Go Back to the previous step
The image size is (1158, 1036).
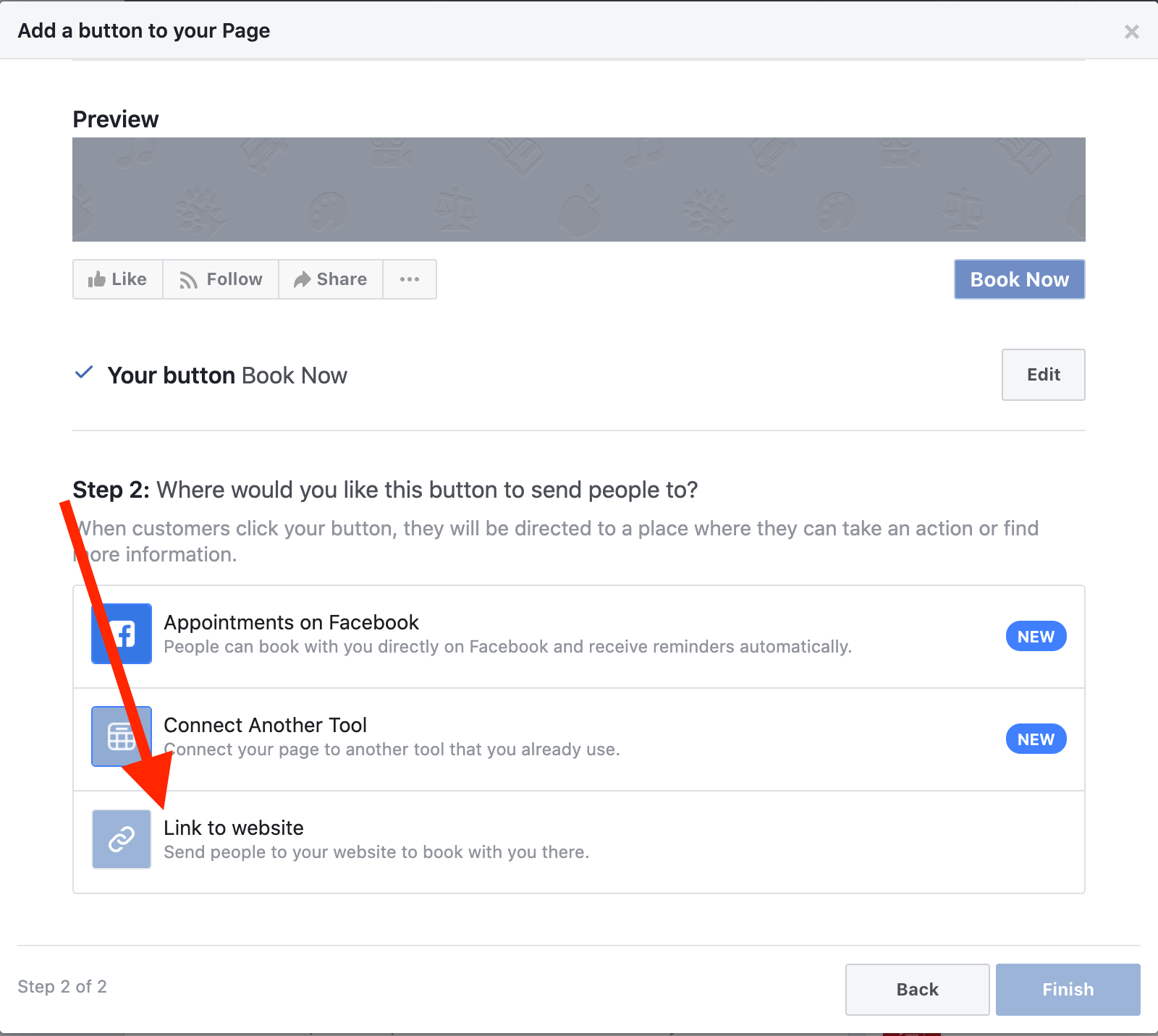pos(917,990)
